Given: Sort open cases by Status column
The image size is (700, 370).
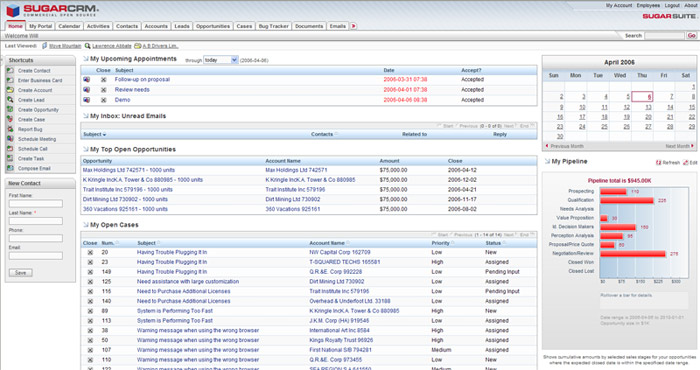Looking at the screenshot, I should pos(495,243).
